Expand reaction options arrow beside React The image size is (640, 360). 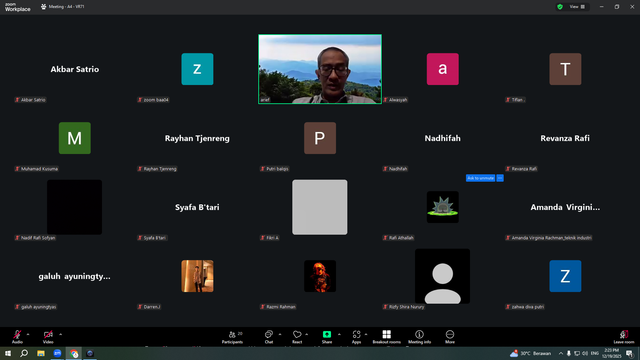pyautogui.click(x=307, y=334)
